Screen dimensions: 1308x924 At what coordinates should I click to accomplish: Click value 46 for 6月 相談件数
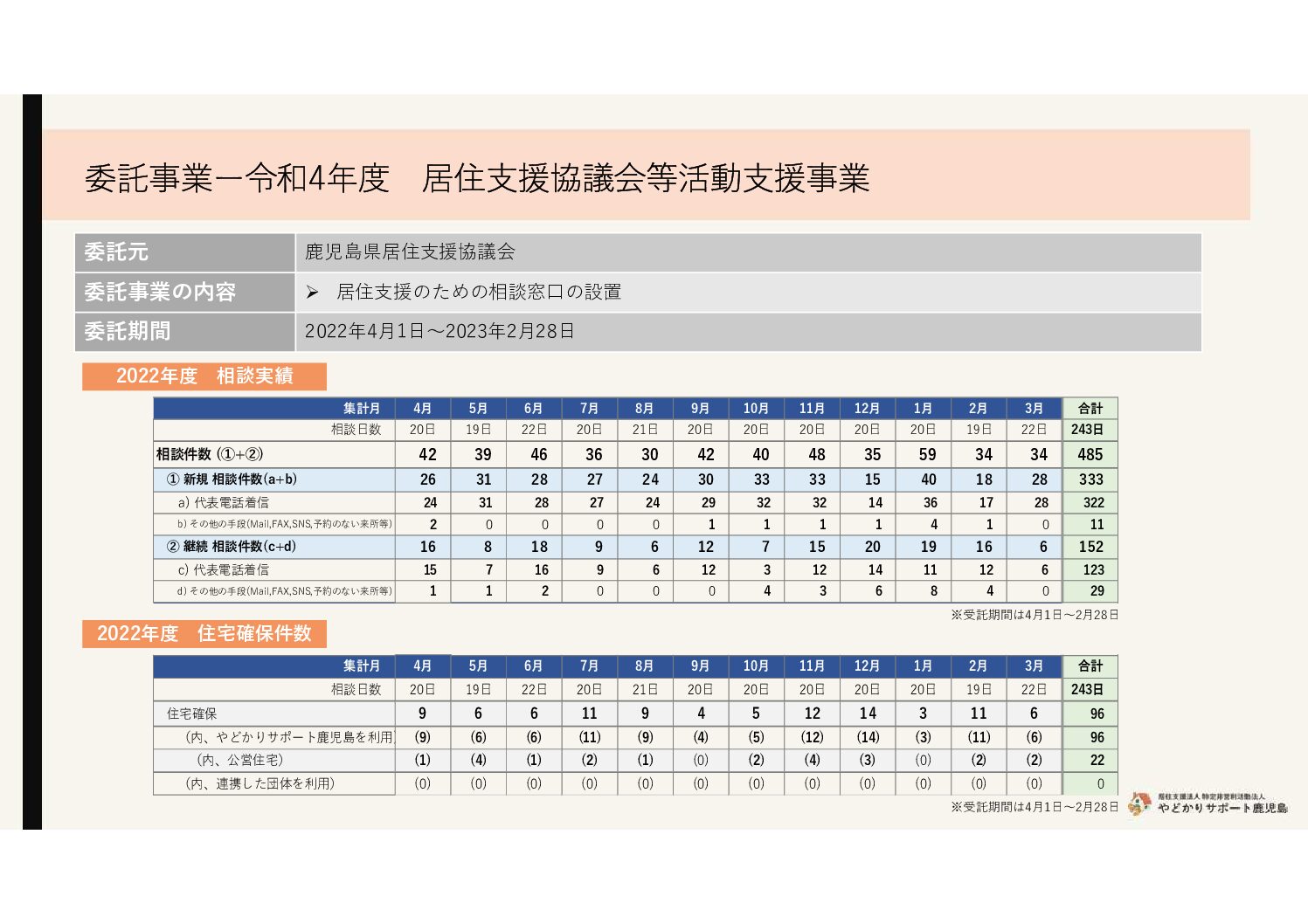539,454
